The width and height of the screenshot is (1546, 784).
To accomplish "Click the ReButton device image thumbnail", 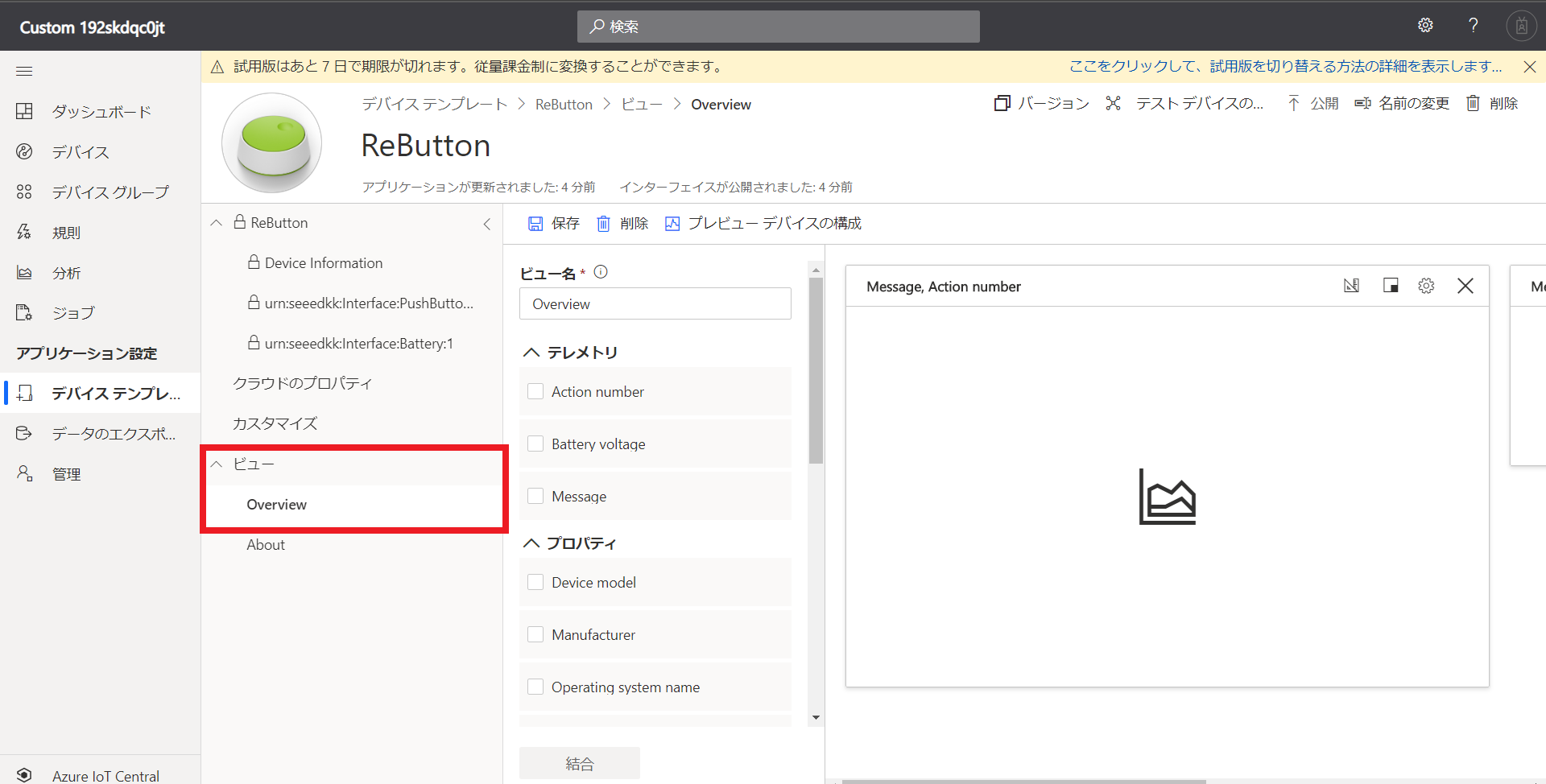I will [271, 143].
